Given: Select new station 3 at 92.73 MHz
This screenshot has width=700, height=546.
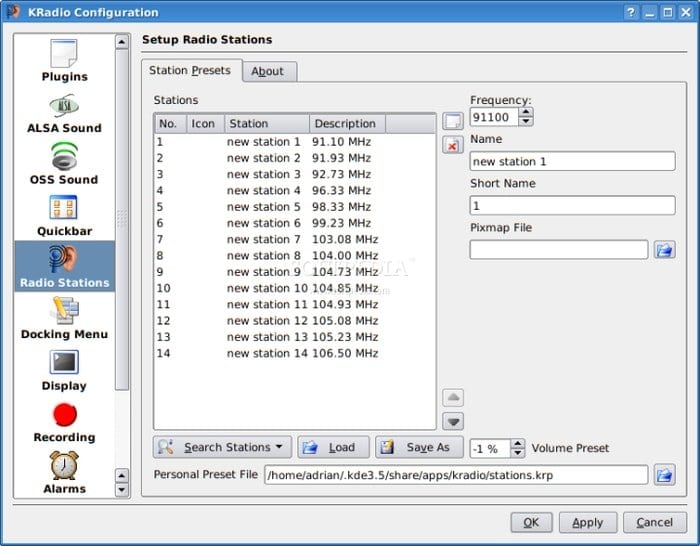Looking at the screenshot, I should (295, 174).
